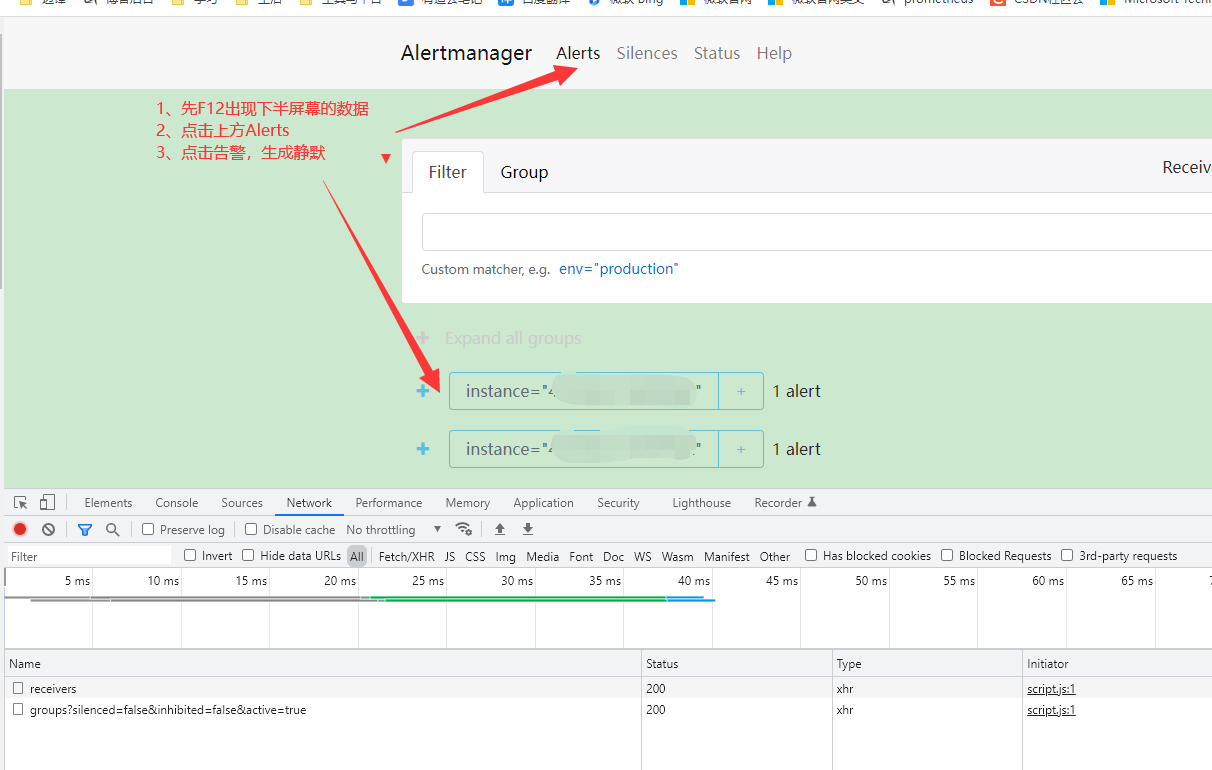Viewport: 1212px width, 770px height.
Task: Open network conditions wifi icon
Action: (463, 529)
